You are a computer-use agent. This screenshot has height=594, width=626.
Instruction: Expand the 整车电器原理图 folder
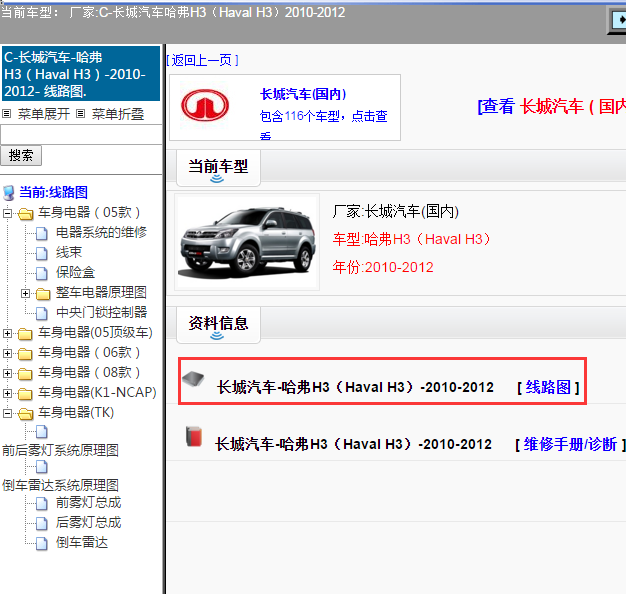click(x=26, y=294)
